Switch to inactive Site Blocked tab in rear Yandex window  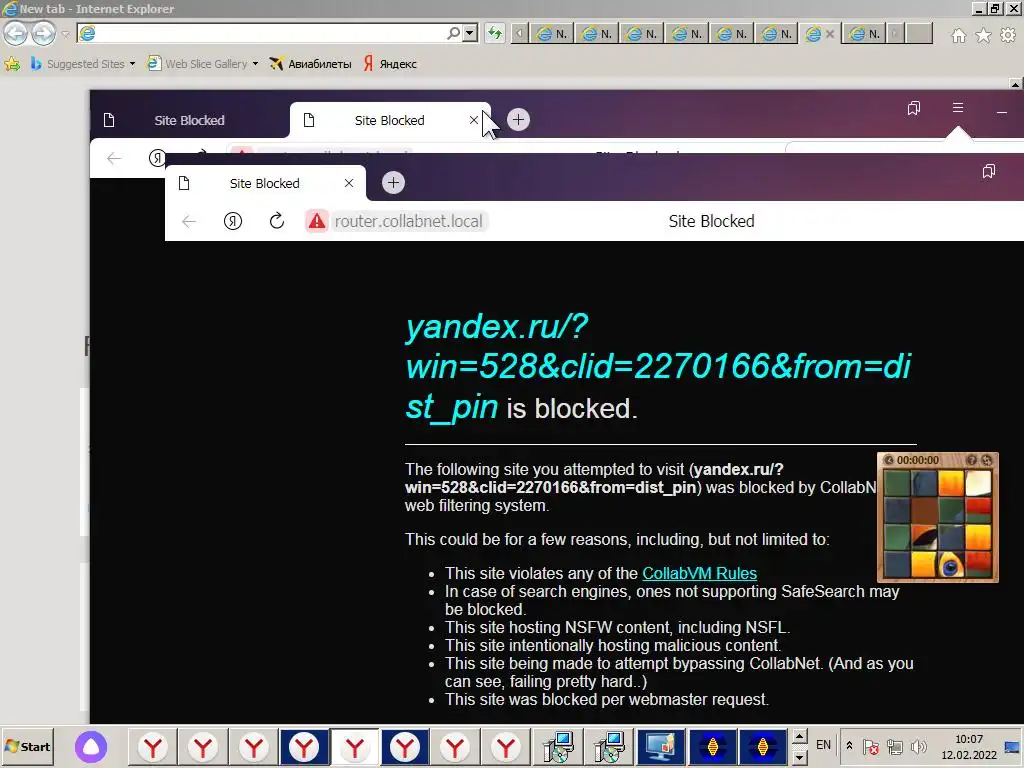point(189,120)
